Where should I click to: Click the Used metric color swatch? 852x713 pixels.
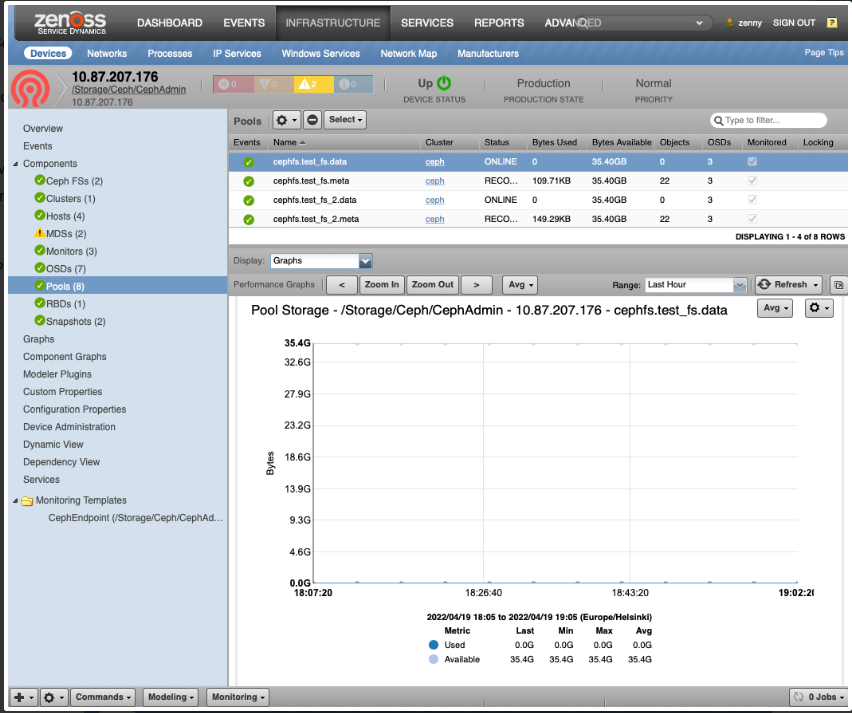pos(431,645)
